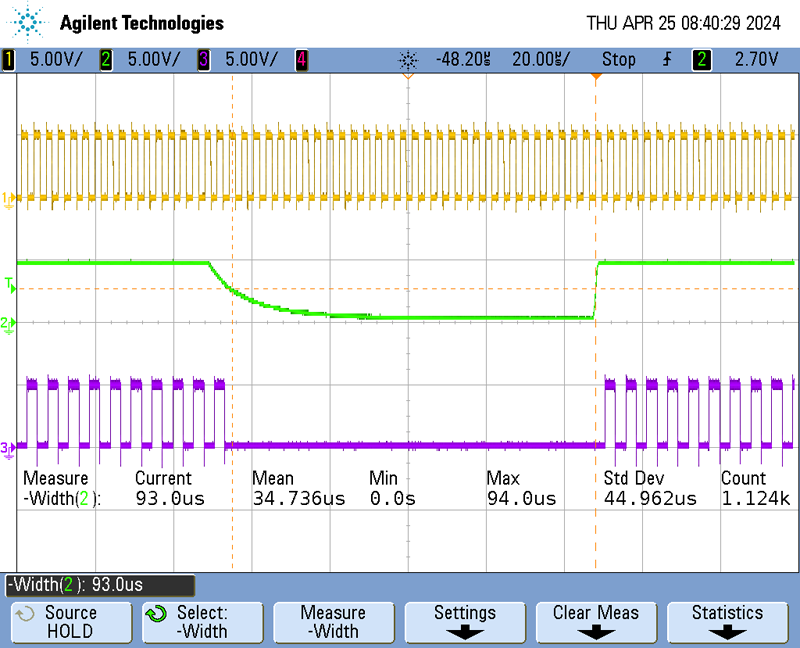Click the delay reference starburst icon

(408, 59)
